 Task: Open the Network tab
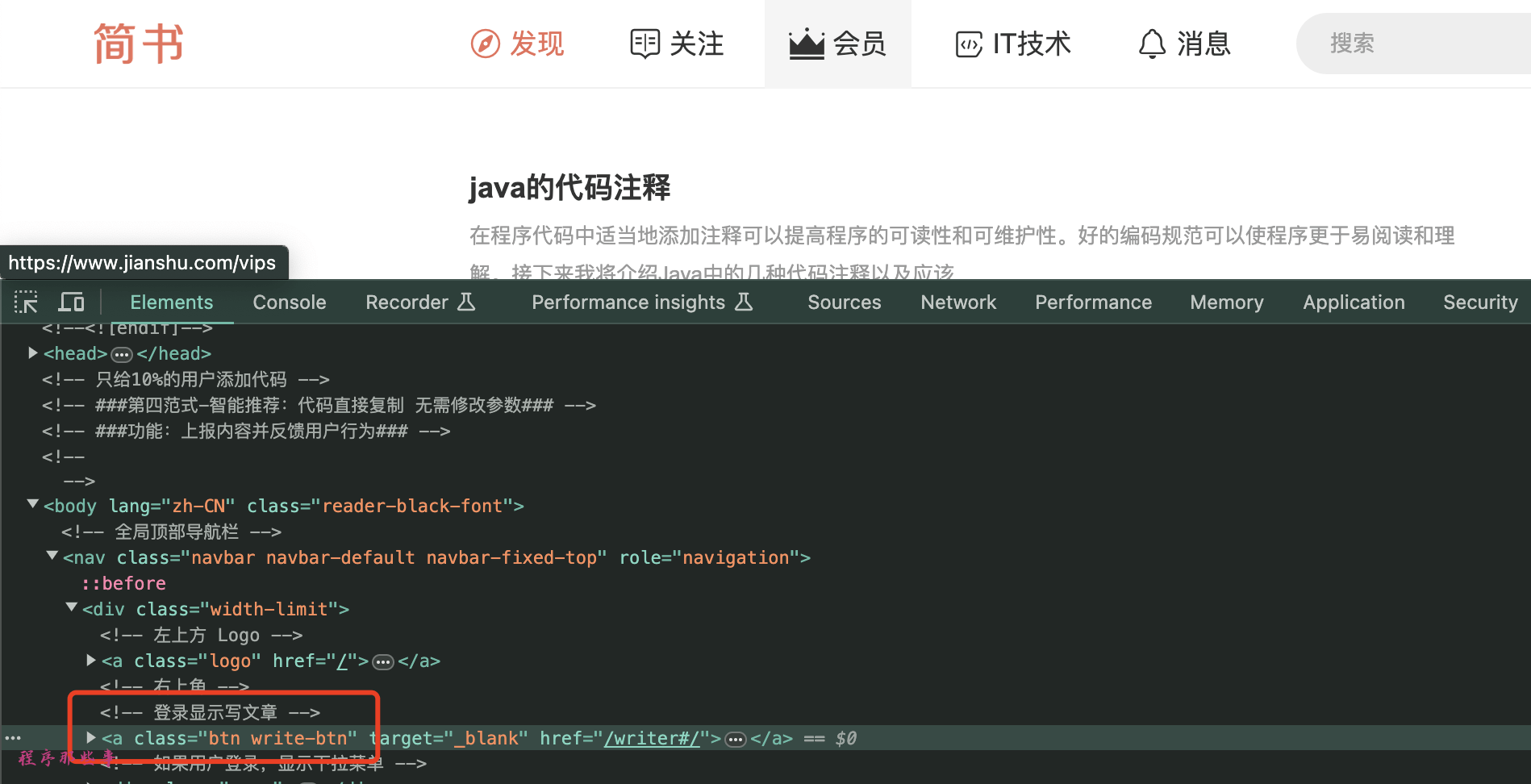(957, 302)
